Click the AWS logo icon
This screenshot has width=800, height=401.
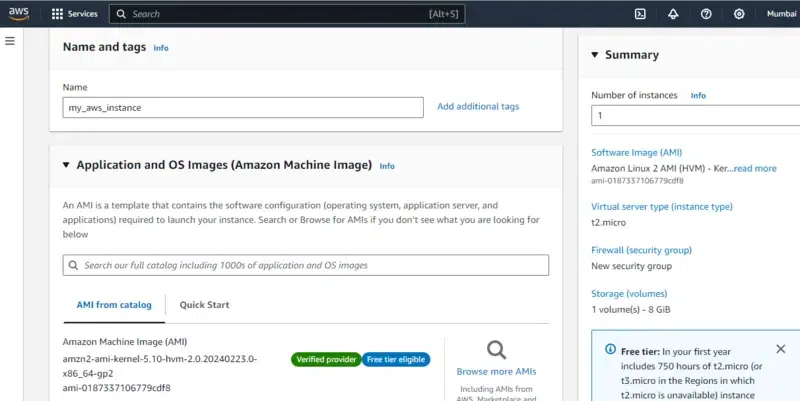click(x=19, y=14)
